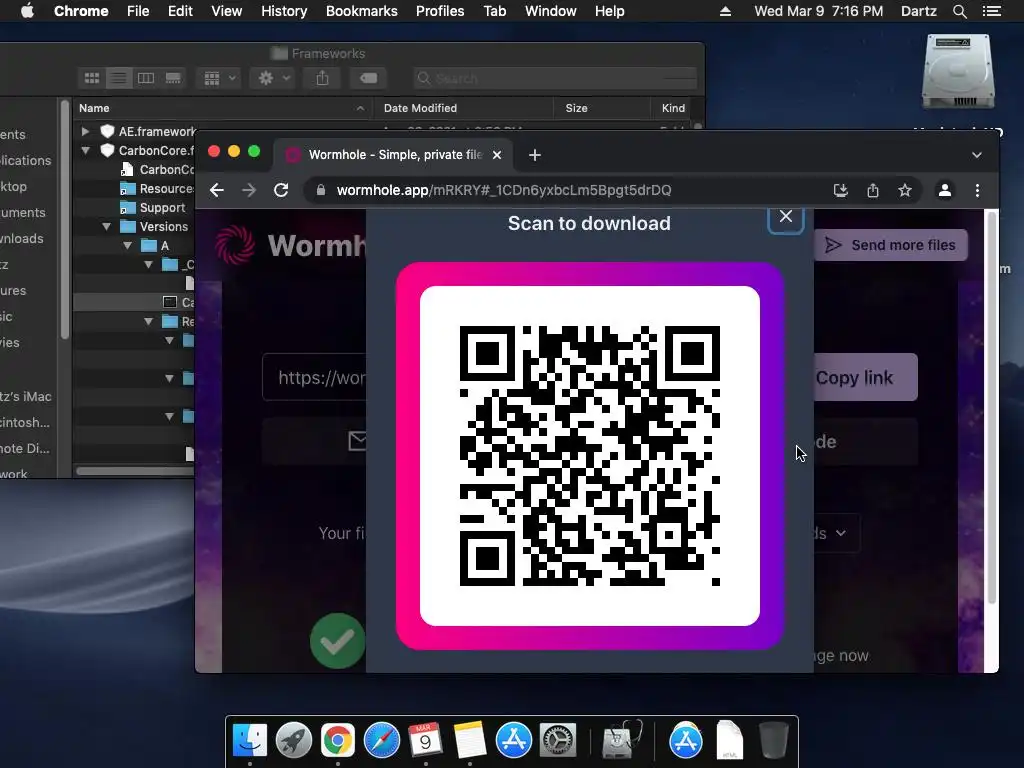Close the Wormhole tab
This screenshot has width=1024, height=768.
497,155
